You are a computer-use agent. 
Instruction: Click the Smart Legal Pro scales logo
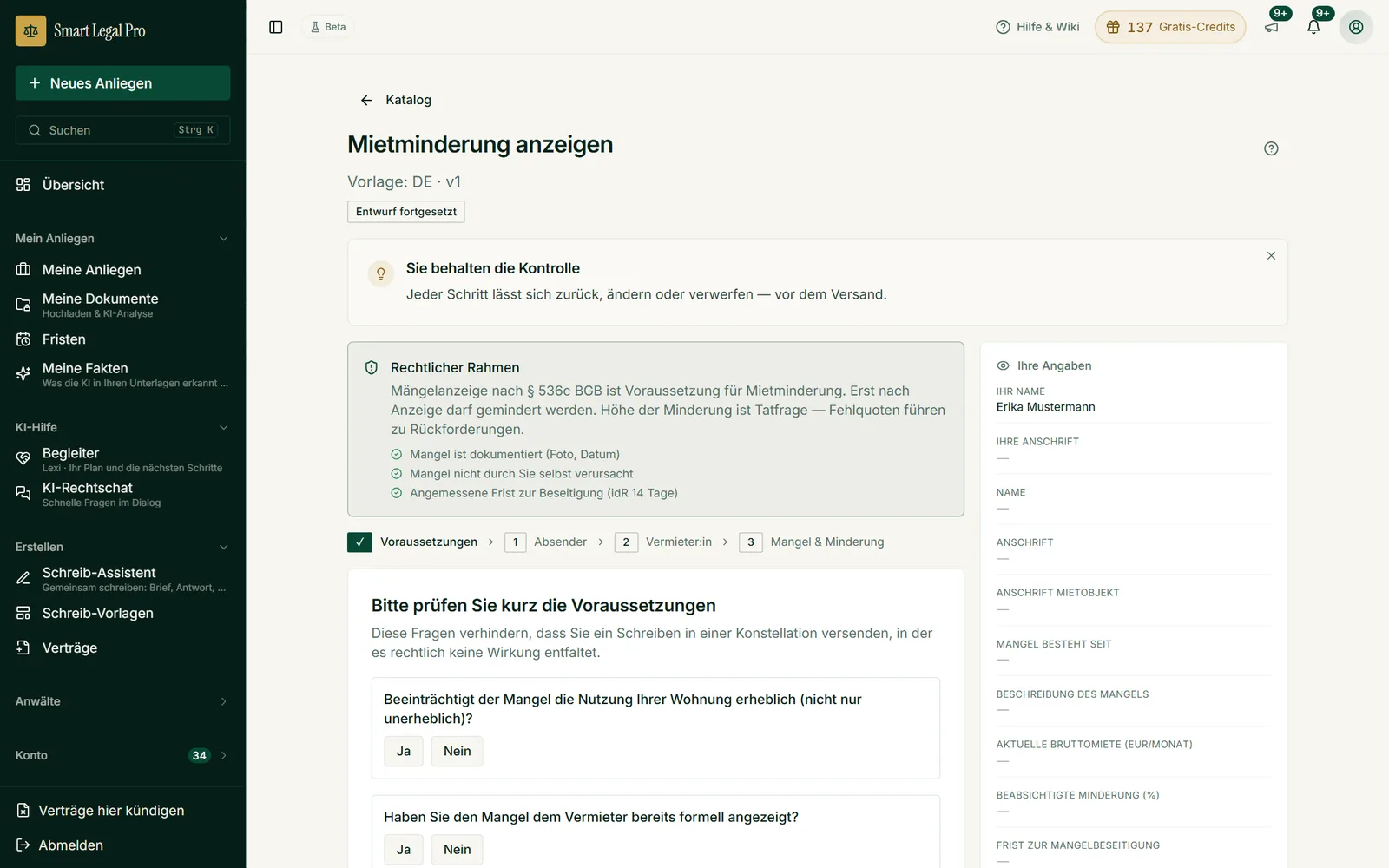click(30, 30)
